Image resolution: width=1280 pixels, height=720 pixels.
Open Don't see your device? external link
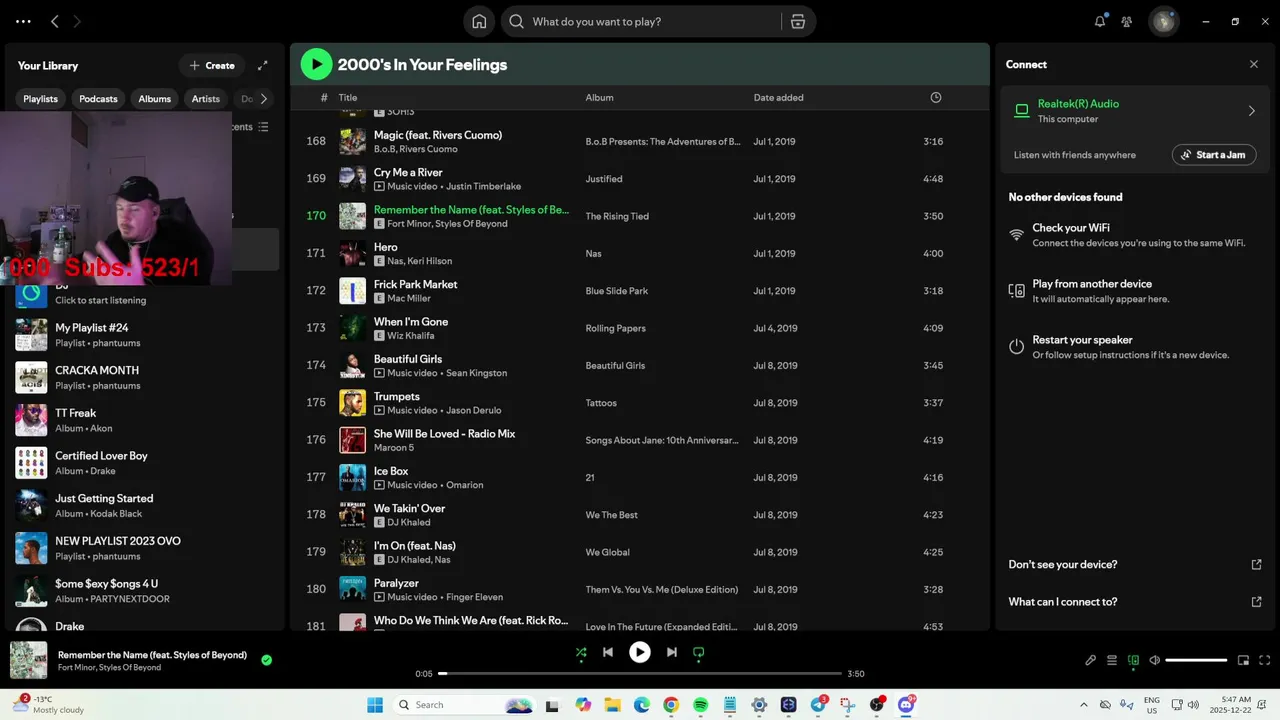click(x=1257, y=565)
